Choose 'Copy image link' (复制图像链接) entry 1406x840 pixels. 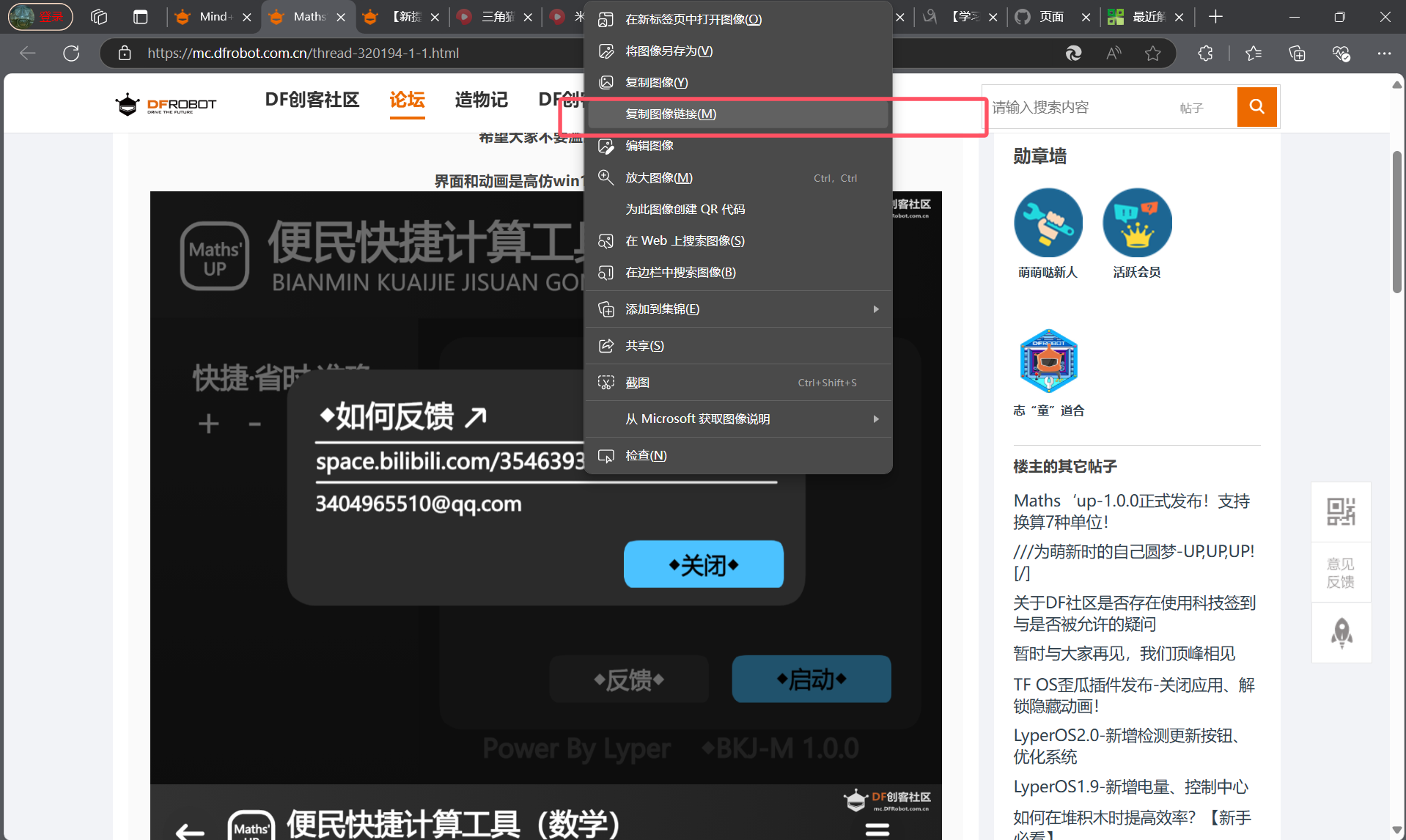coord(738,114)
